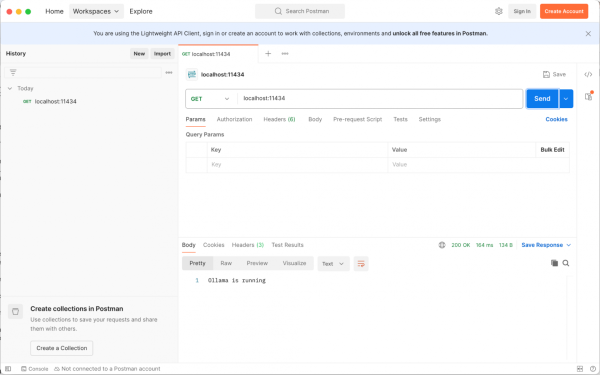The height and width of the screenshot is (375, 600).
Task: Open the code snippet panel icon
Action: [588, 74]
